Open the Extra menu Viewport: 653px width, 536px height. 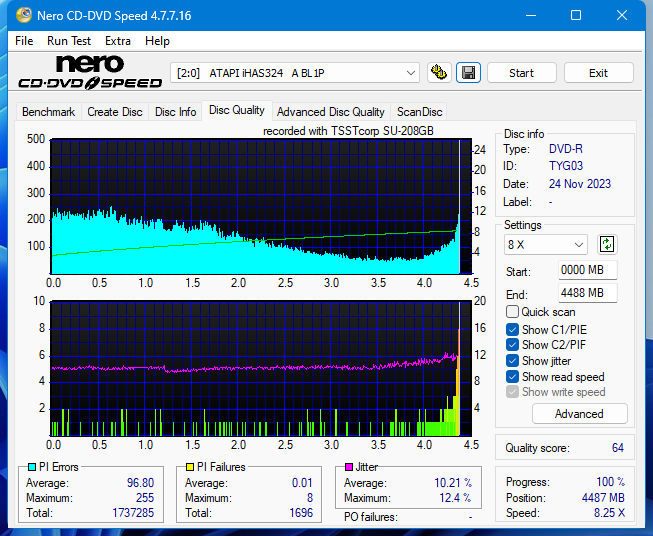pyautogui.click(x=118, y=41)
